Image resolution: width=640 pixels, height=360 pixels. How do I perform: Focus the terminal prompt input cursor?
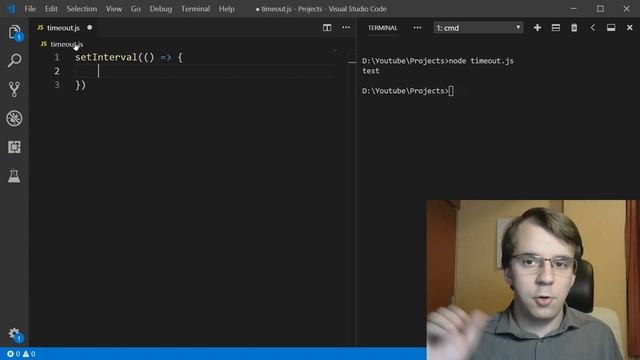[451, 91]
